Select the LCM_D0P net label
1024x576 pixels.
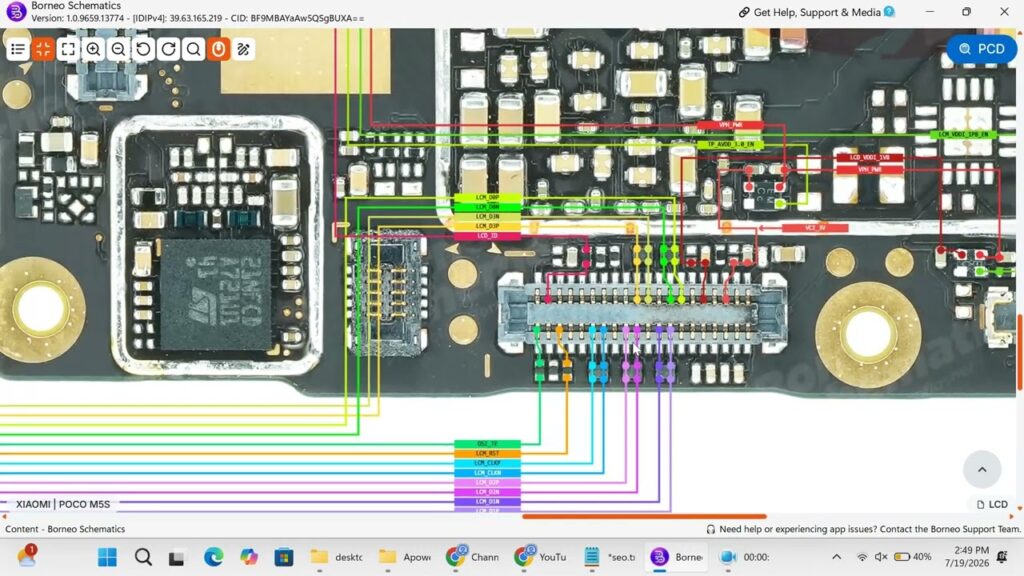[487, 197]
